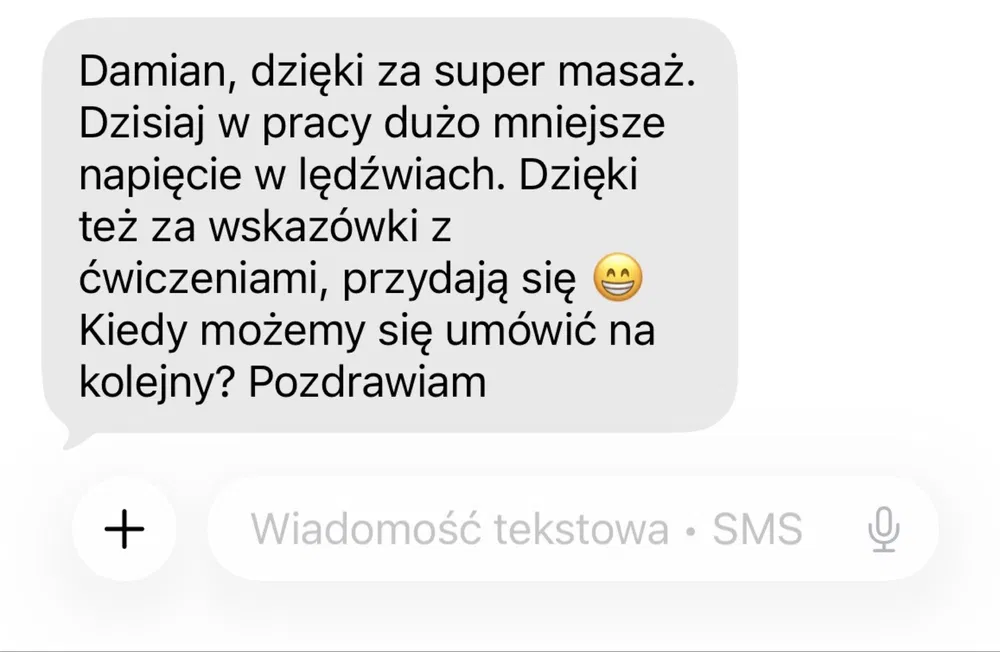The image size is (1000, 652).
Task: Tap the word Pozdrawiam at message end
Action: 367,383
